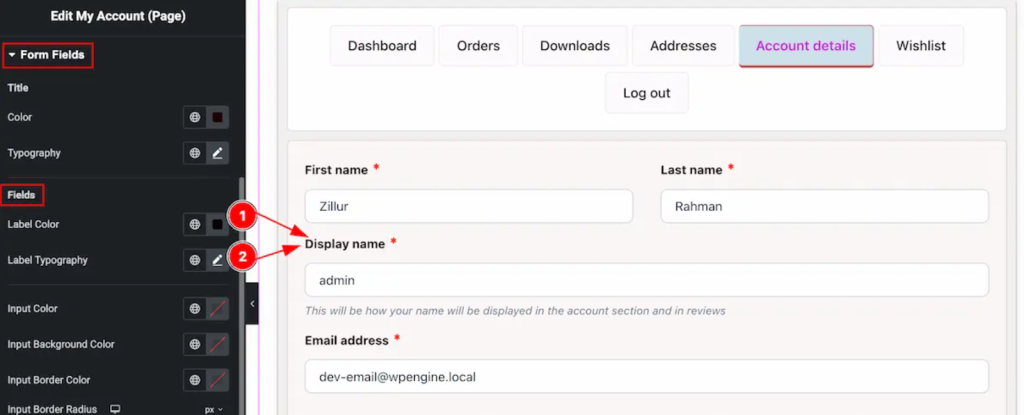
Task: Open px unit dropdown for Input Border Radius
Action: [214, 410]
